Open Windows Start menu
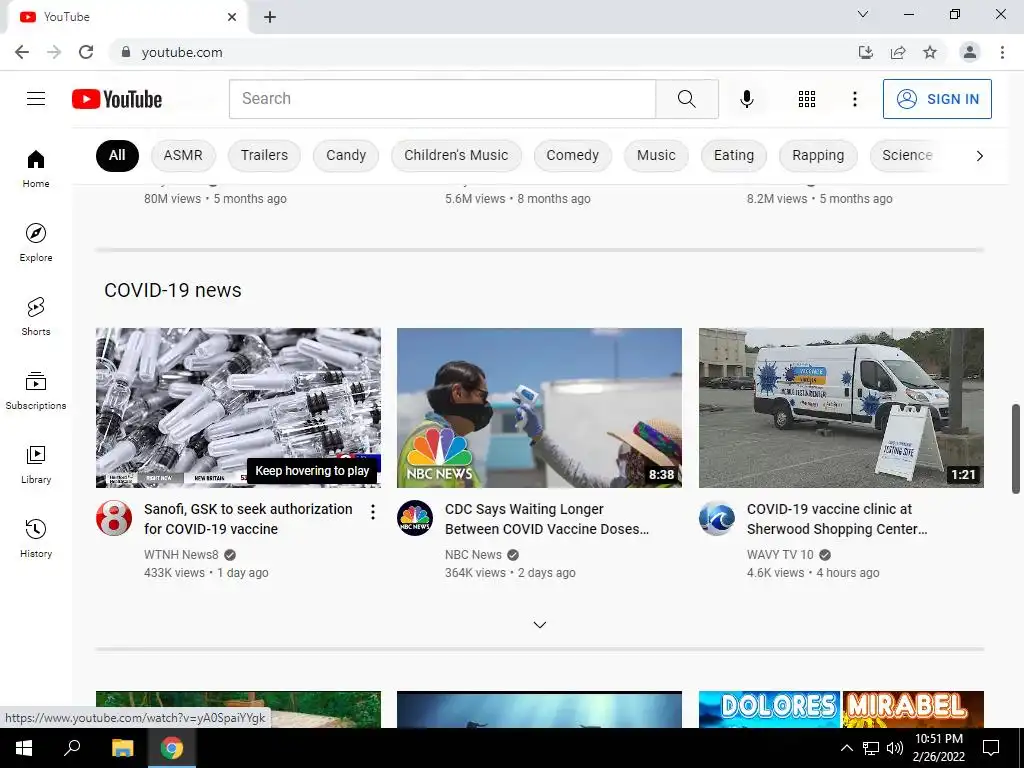 click(24, 748)
